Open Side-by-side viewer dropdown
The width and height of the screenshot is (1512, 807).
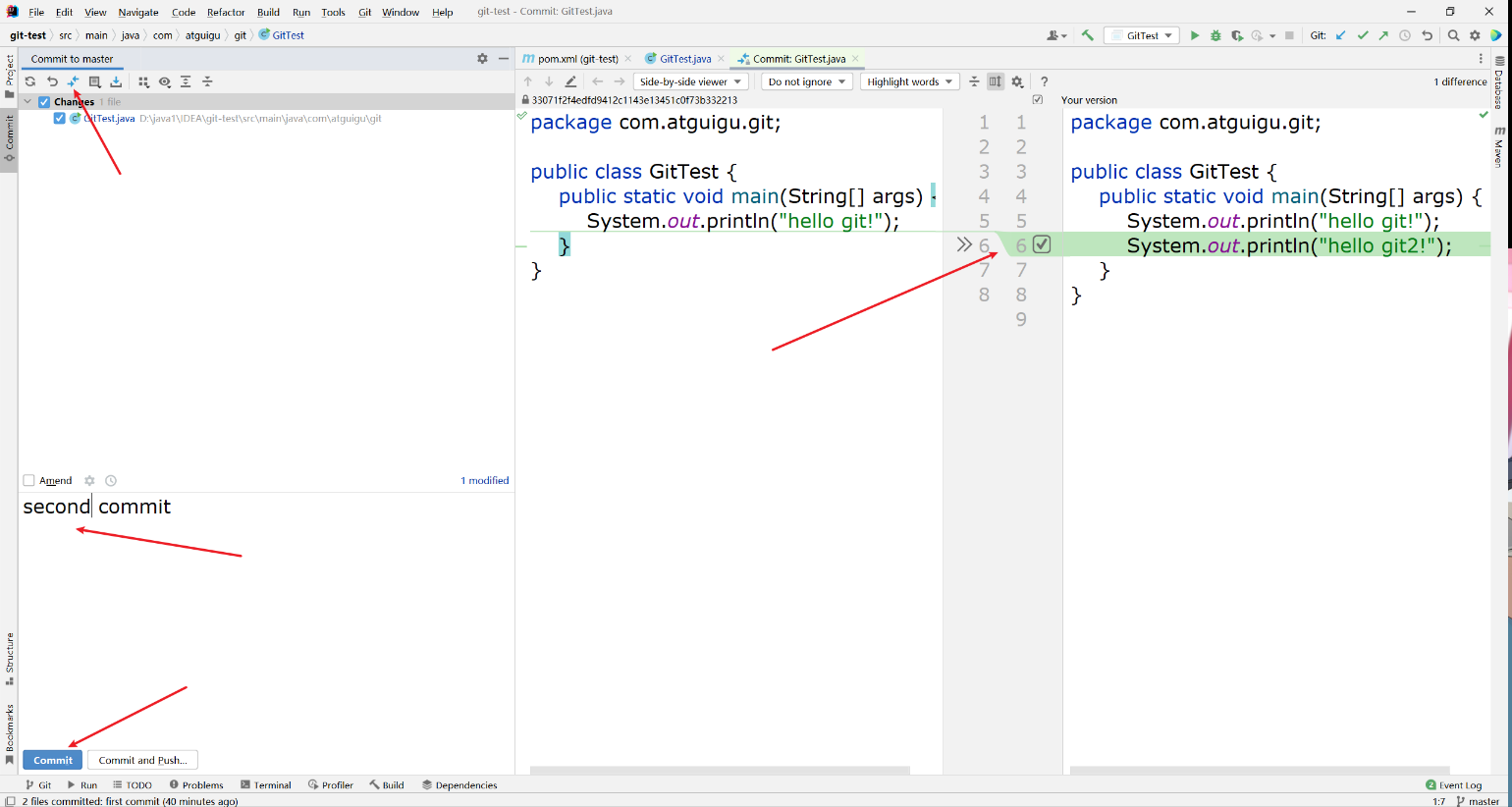coord(691,81)
